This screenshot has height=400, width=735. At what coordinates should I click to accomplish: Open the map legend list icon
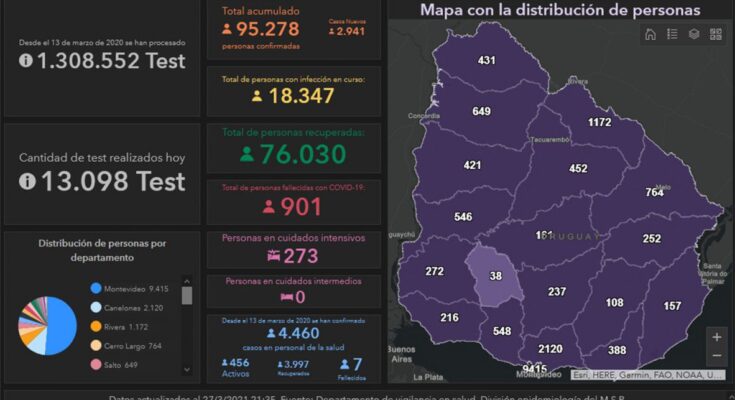tap(672, 34)
